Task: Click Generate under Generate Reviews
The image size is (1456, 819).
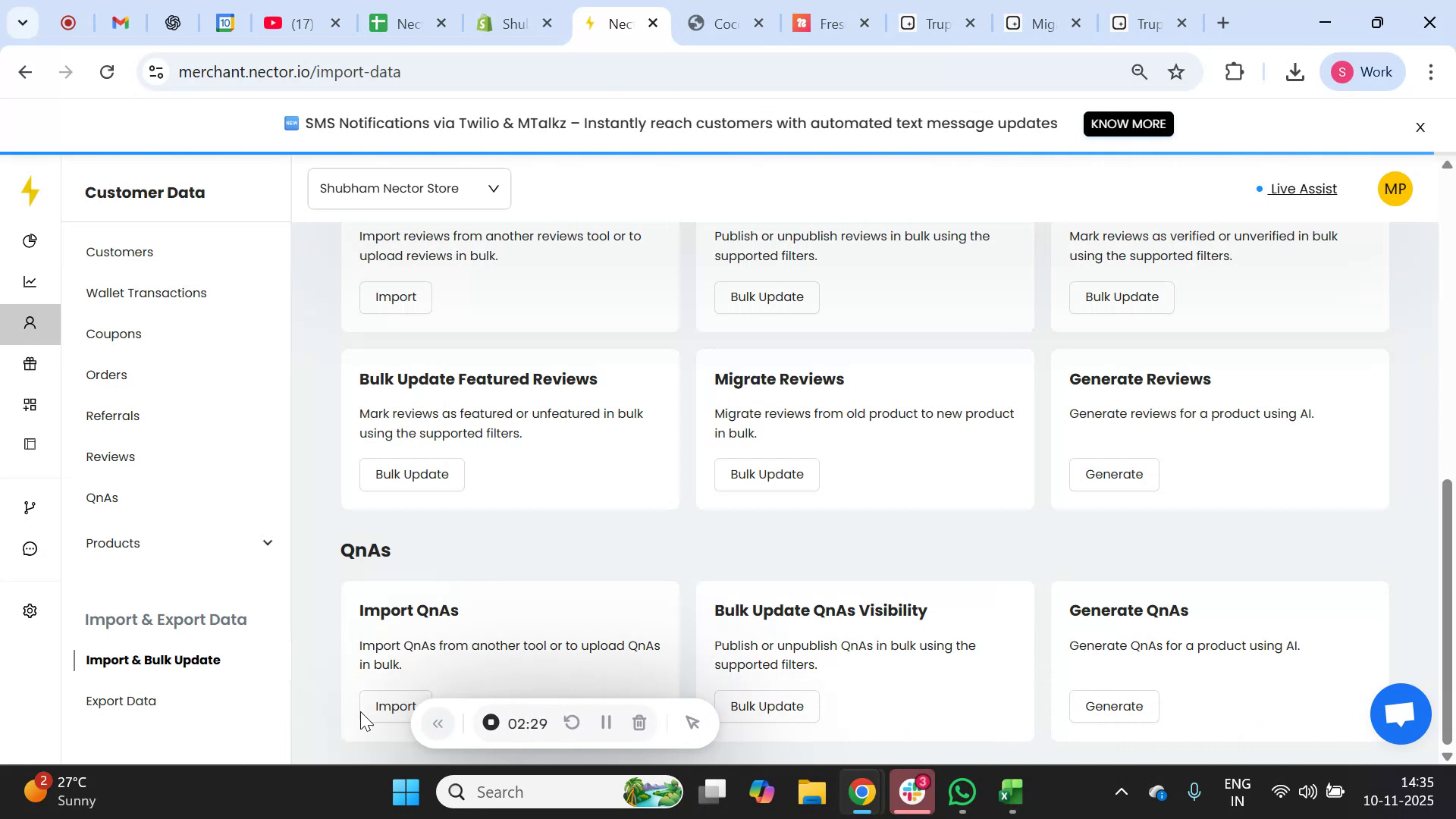Action: (x=1113, y=474)
